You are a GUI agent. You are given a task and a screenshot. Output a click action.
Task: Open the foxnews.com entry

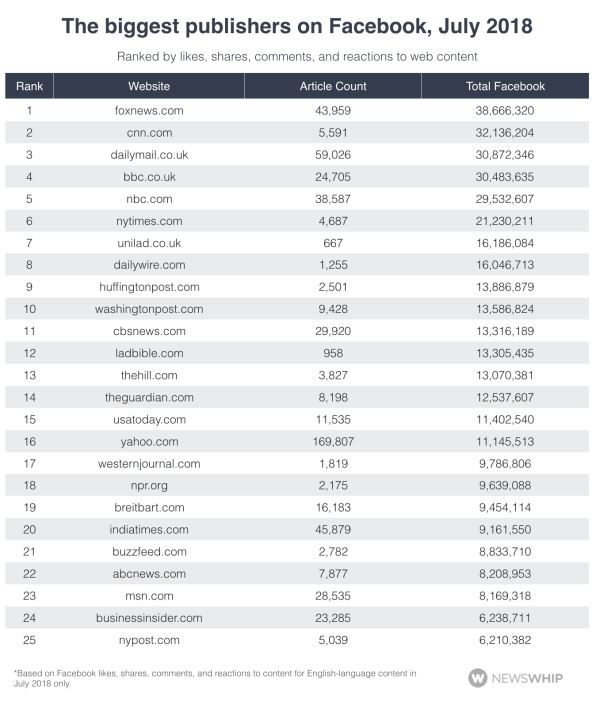click(x=149, y=110)
